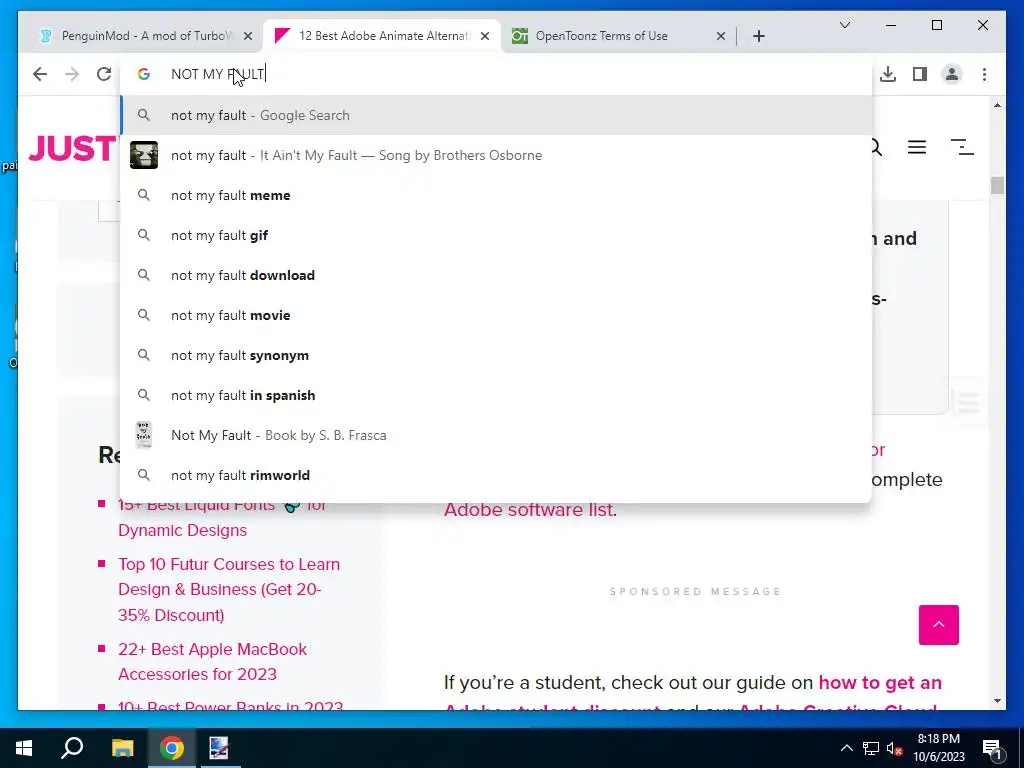1024x768 pixels.
Task: Choose the Book by S. B. Frasca suggestion
Action: [496, 436]
